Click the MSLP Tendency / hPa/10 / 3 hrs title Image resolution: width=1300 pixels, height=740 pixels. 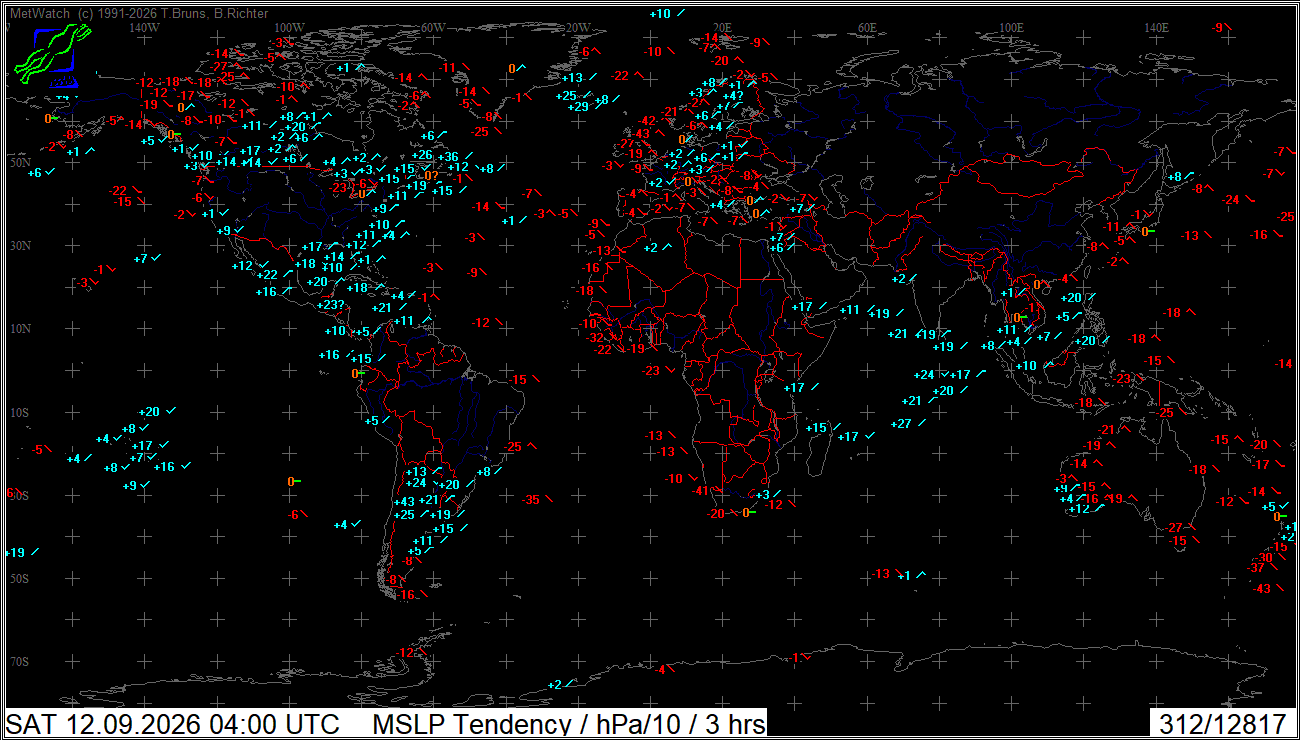(x=569, y=724)
